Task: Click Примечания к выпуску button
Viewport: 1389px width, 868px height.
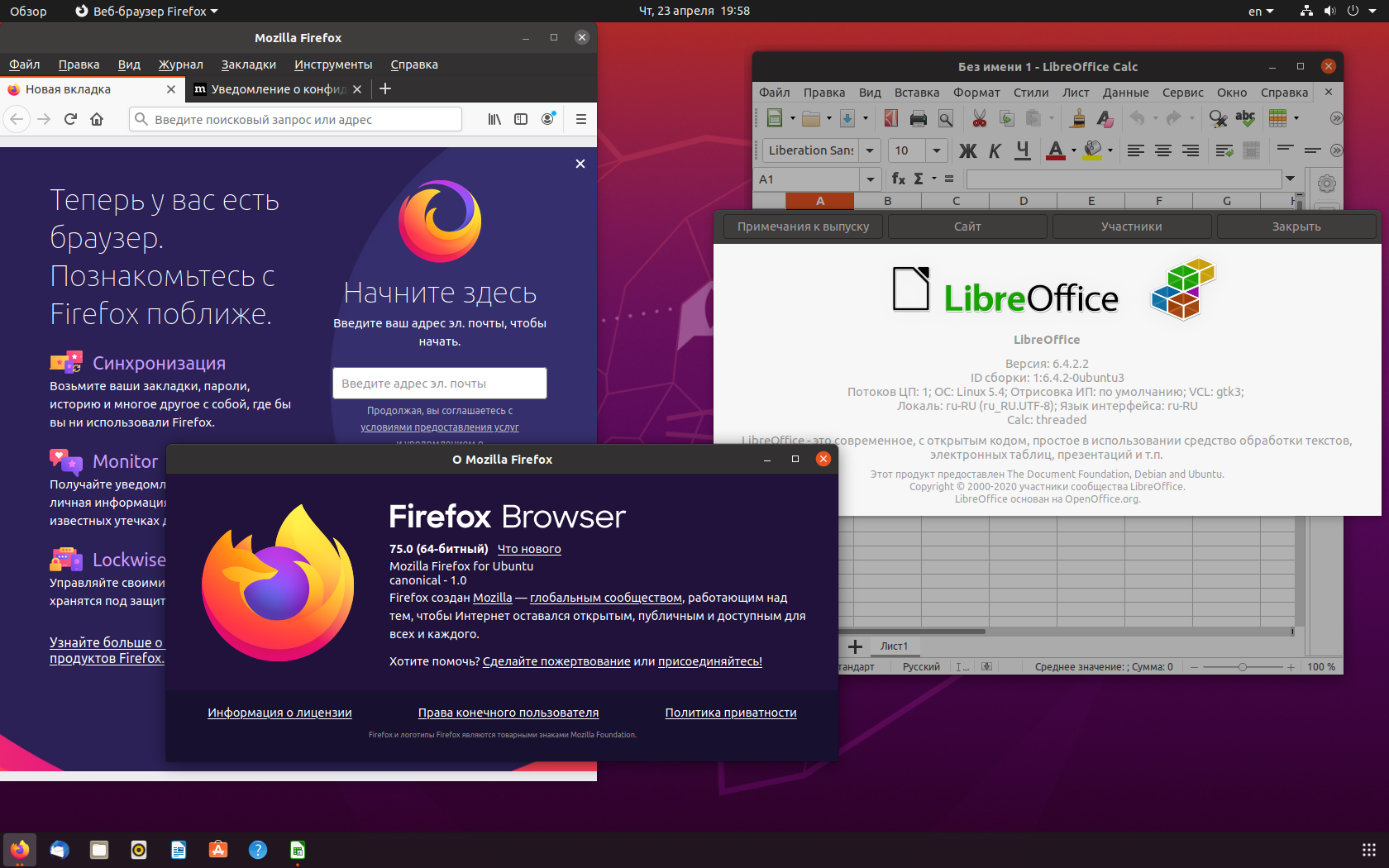Action: click(x=803, y=227)
